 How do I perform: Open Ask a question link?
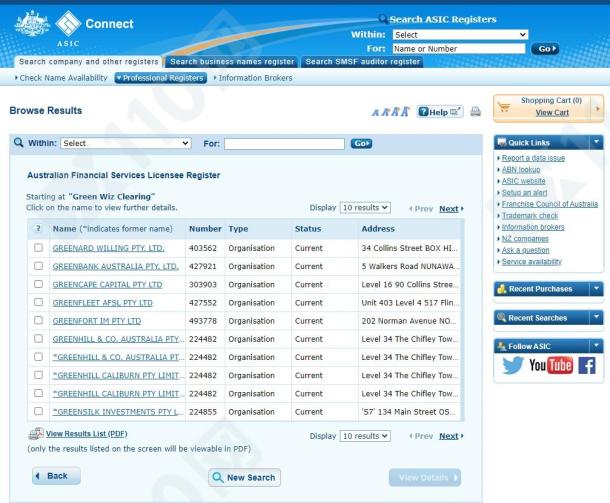pyautogui.click(x=525, y=250)
